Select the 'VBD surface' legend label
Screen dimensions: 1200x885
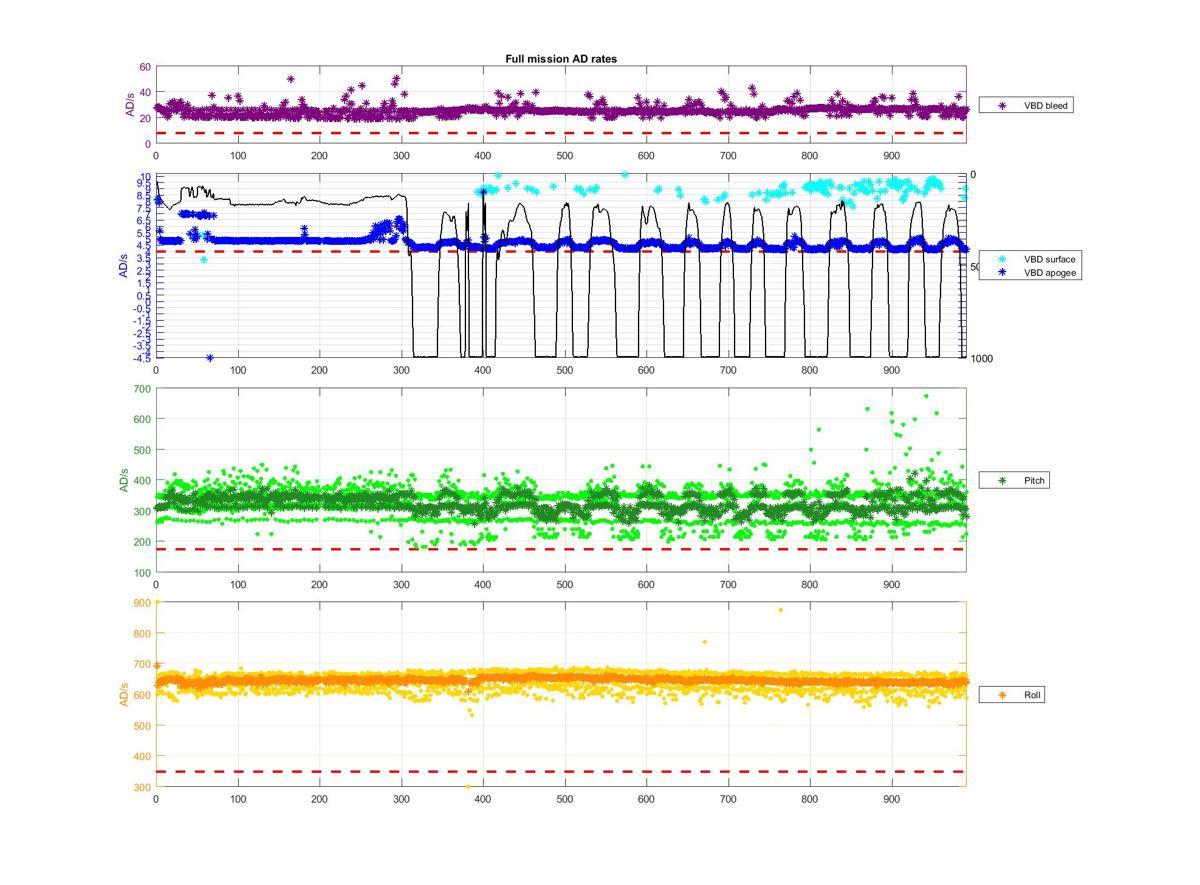[x=1049, y=259]
